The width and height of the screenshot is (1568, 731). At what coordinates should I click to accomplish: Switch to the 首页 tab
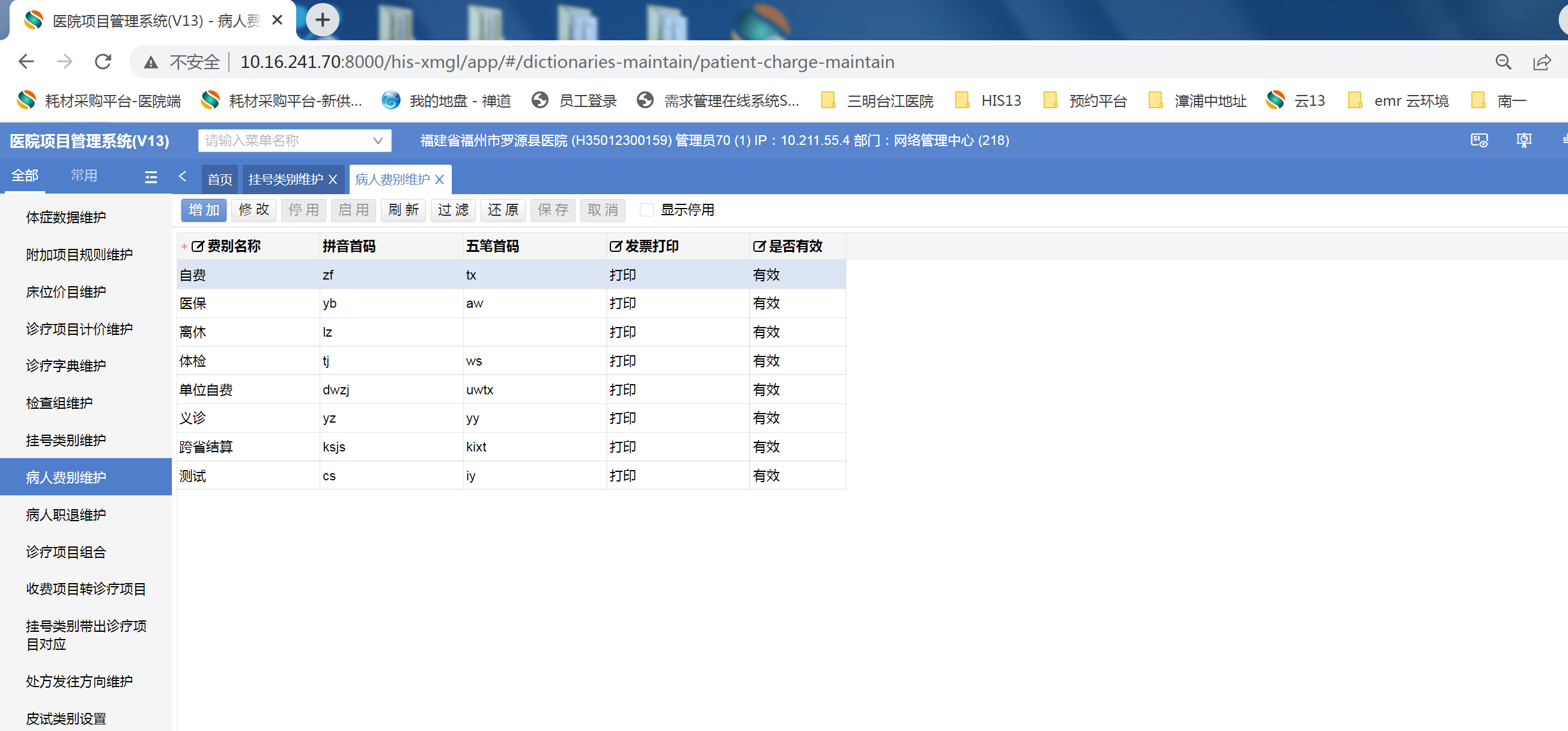tap(219, 179)
